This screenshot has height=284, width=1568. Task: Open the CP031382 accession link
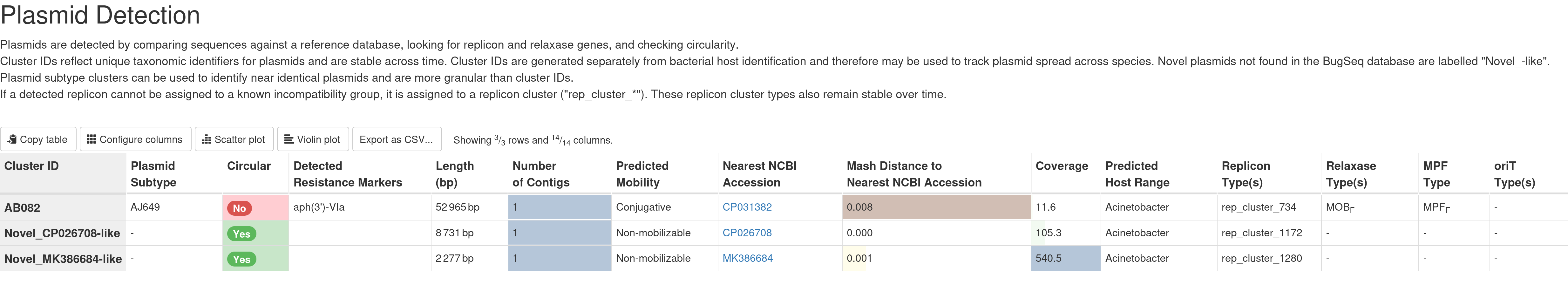pyautogui.click(x=747, y=207)
